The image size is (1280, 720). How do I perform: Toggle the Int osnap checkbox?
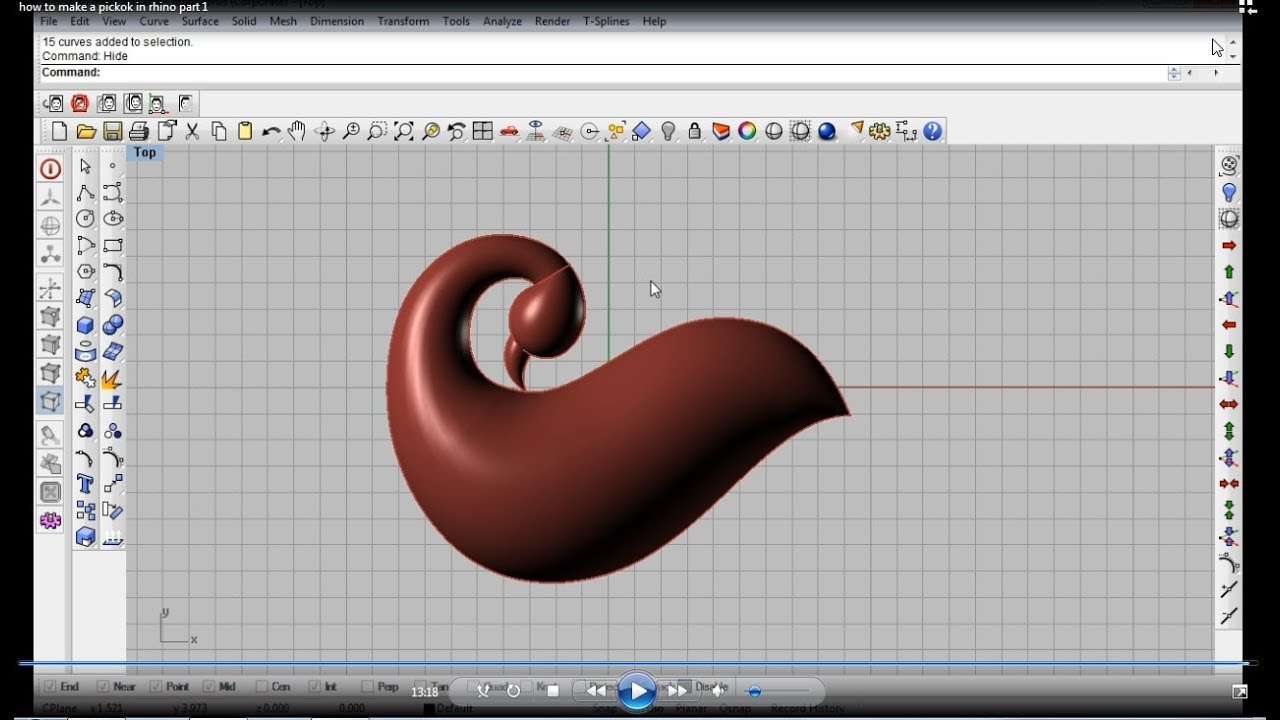[315, 687]
